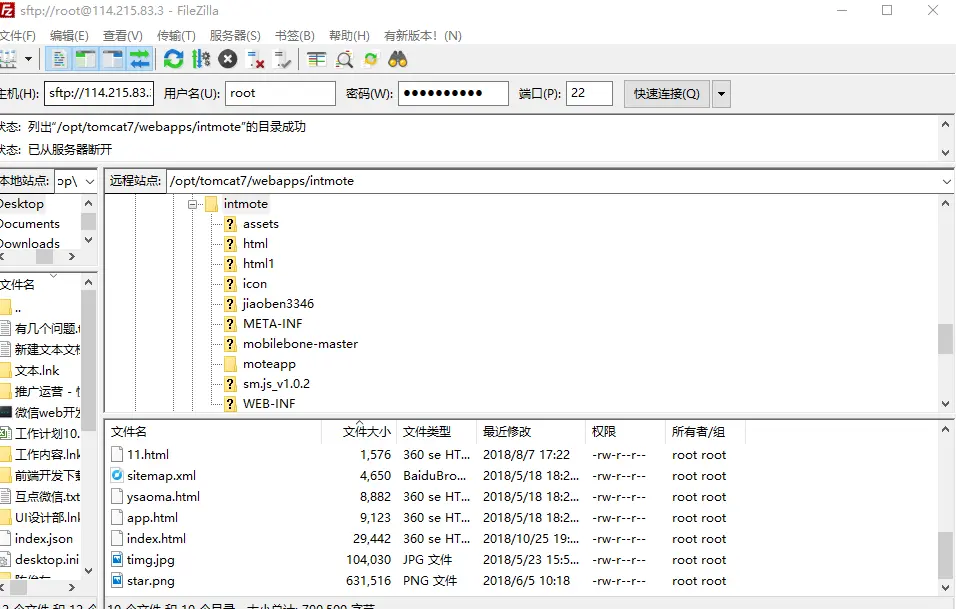Enable directory comparison mode
Screen dimensions: 956x609
point(343,59)
